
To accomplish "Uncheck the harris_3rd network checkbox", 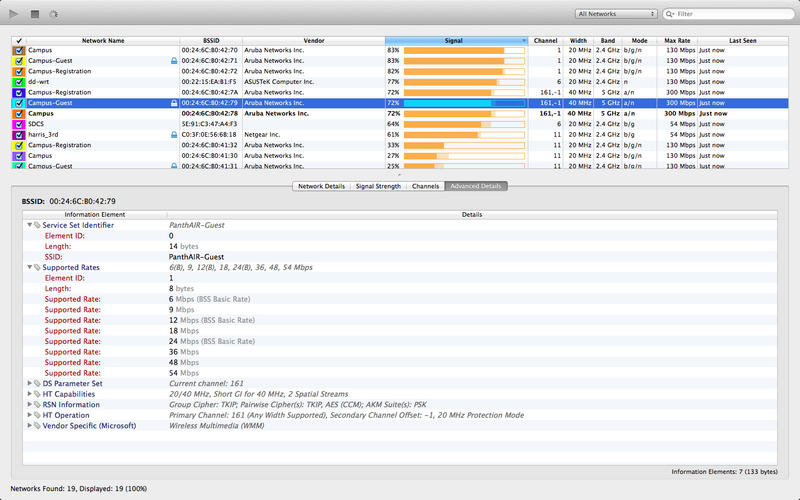I will pos(19,135).
